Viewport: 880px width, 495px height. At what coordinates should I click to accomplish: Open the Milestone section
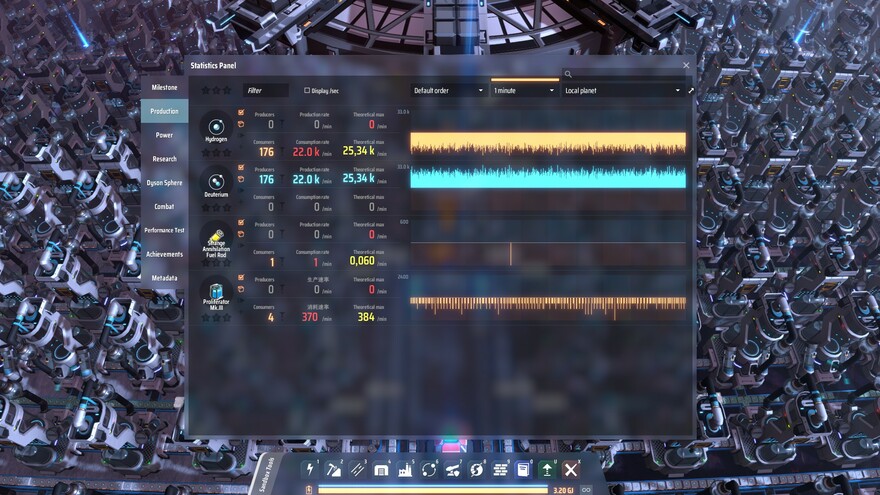tap(164, 87)
